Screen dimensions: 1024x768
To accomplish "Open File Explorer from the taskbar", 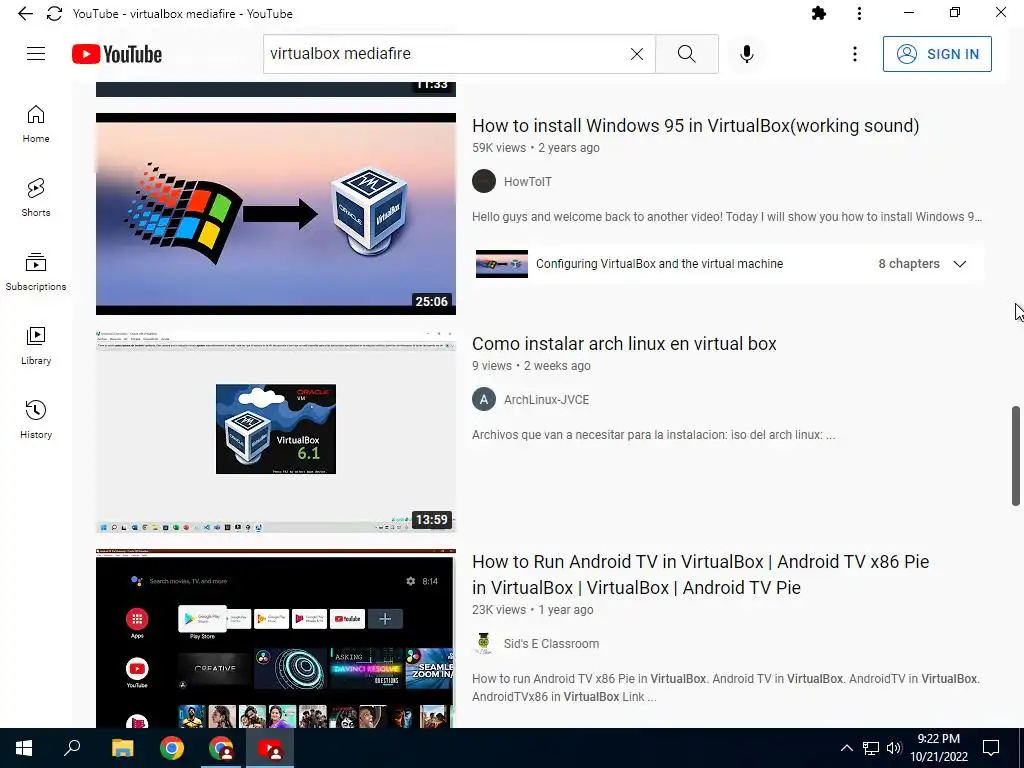I will pos(122,748).
